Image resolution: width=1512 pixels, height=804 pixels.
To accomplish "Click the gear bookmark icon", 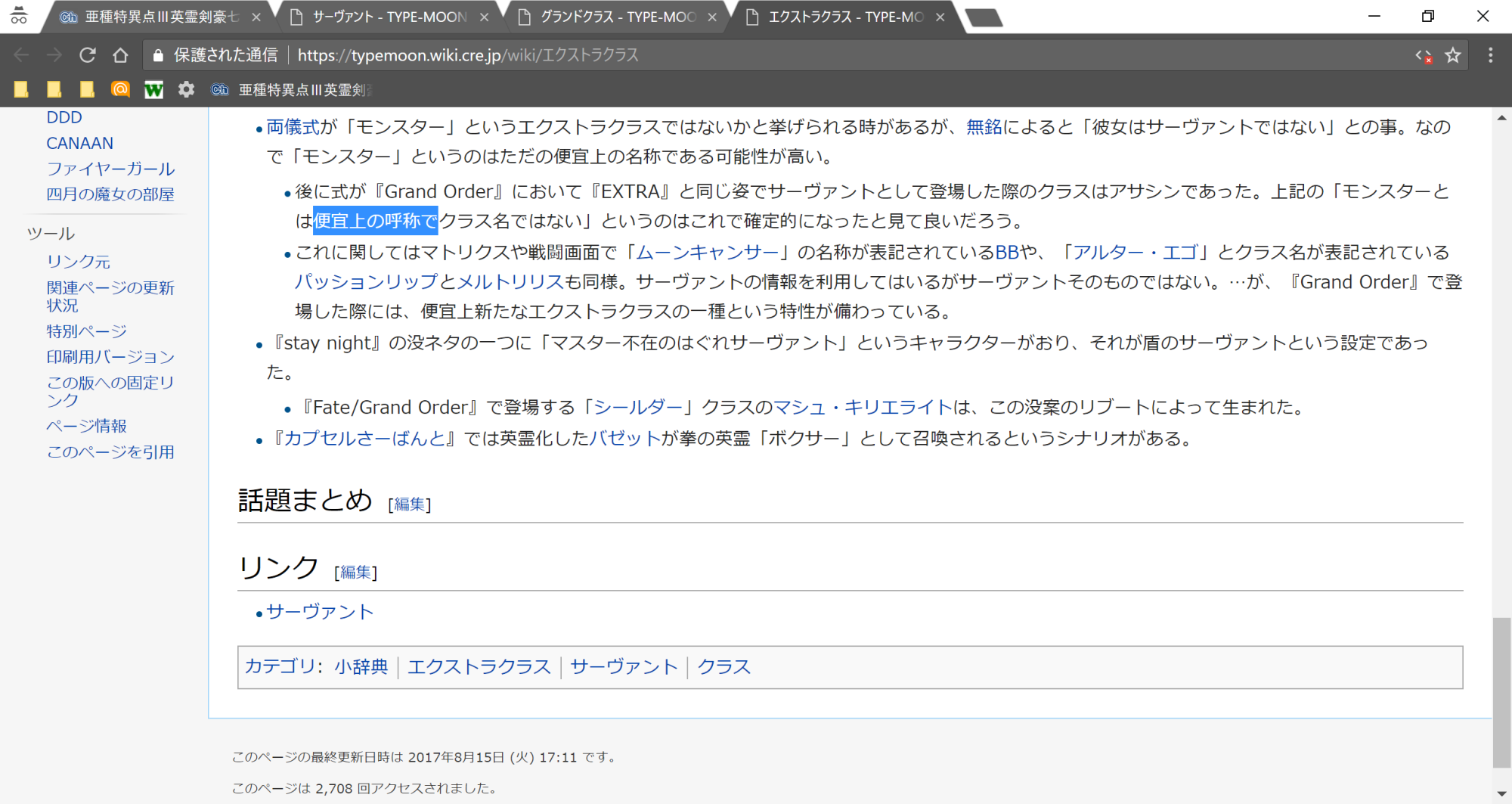I will coord(186,90).
